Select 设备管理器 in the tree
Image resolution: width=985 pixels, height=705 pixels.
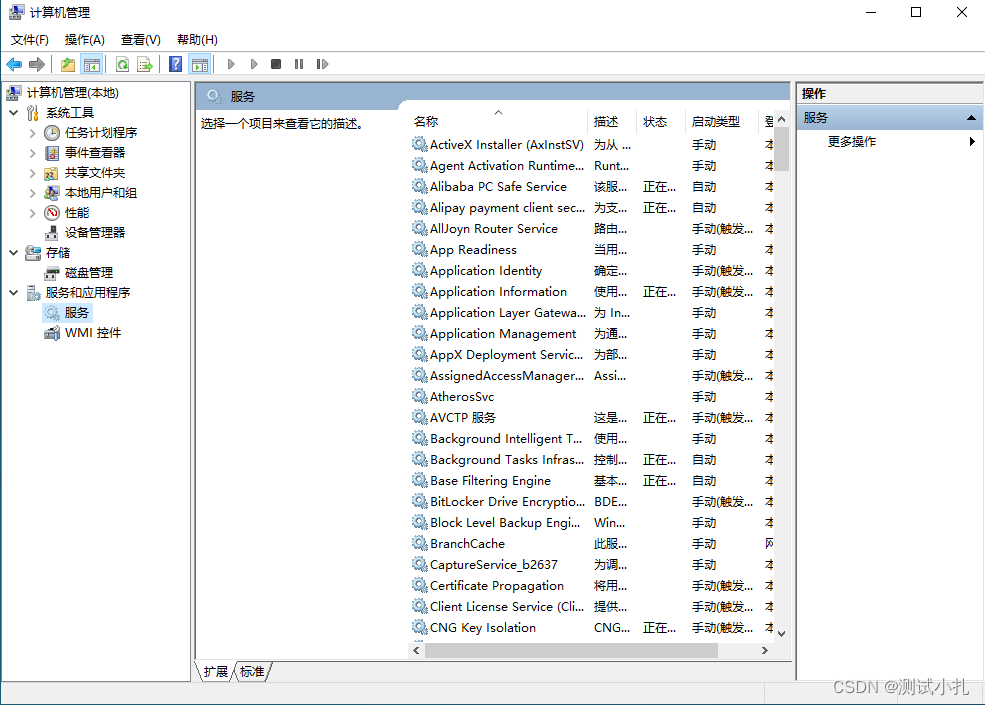(95, 232)
